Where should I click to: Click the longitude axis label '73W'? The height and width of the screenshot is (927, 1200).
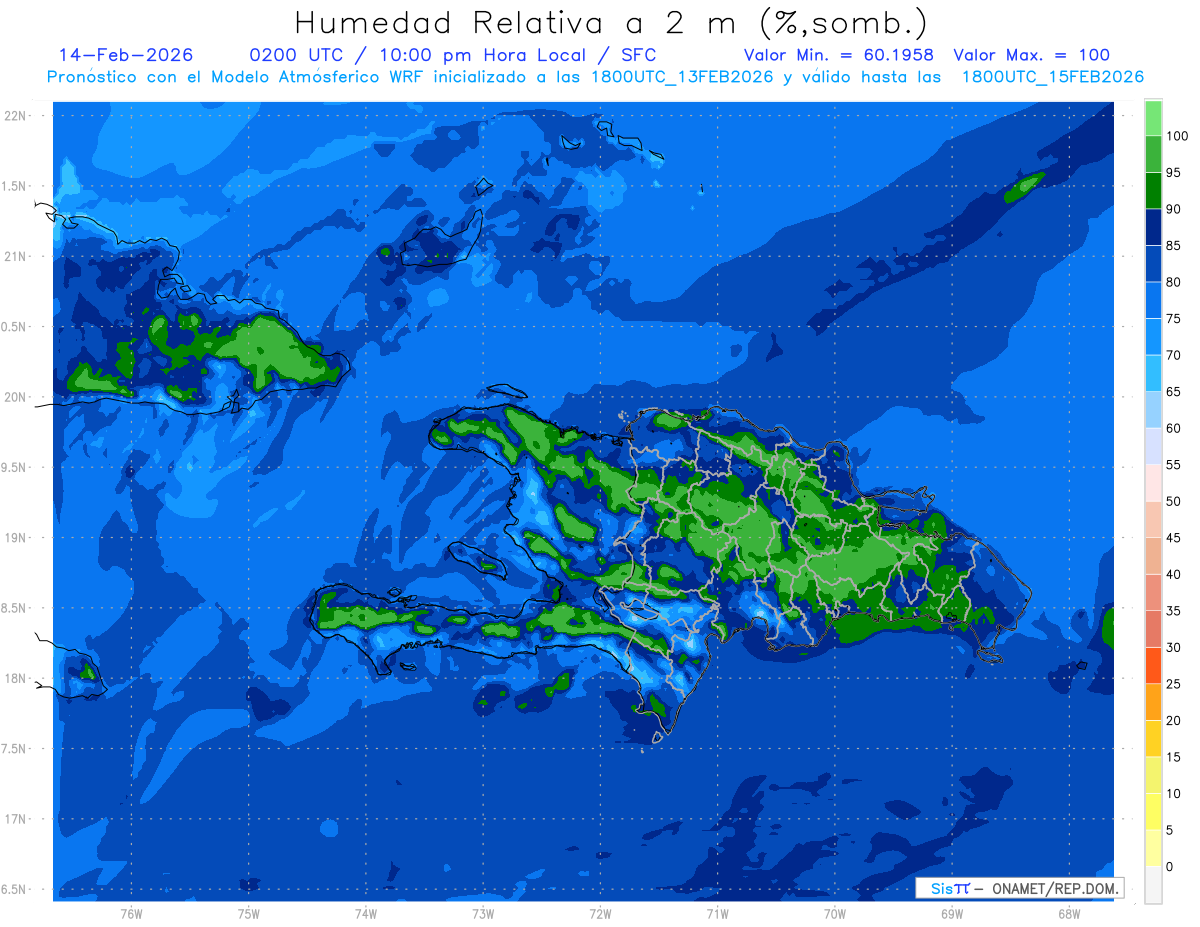coord(483,914)
